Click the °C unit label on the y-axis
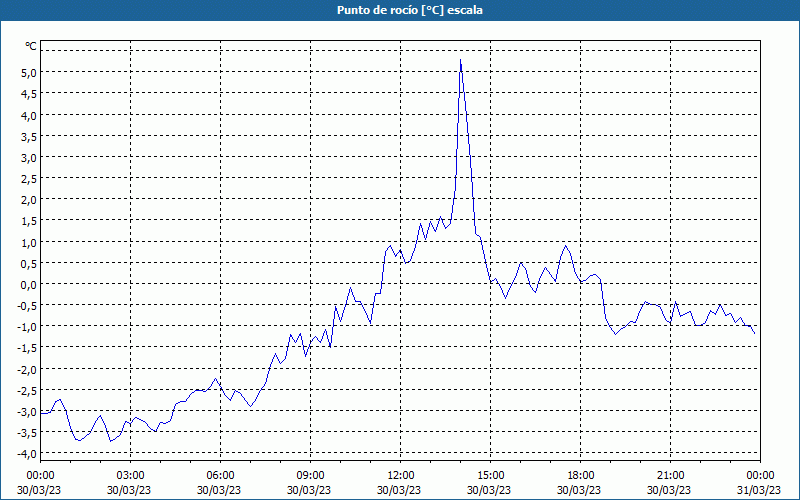This screenshot has height=500, width=800. coord(31,46)
